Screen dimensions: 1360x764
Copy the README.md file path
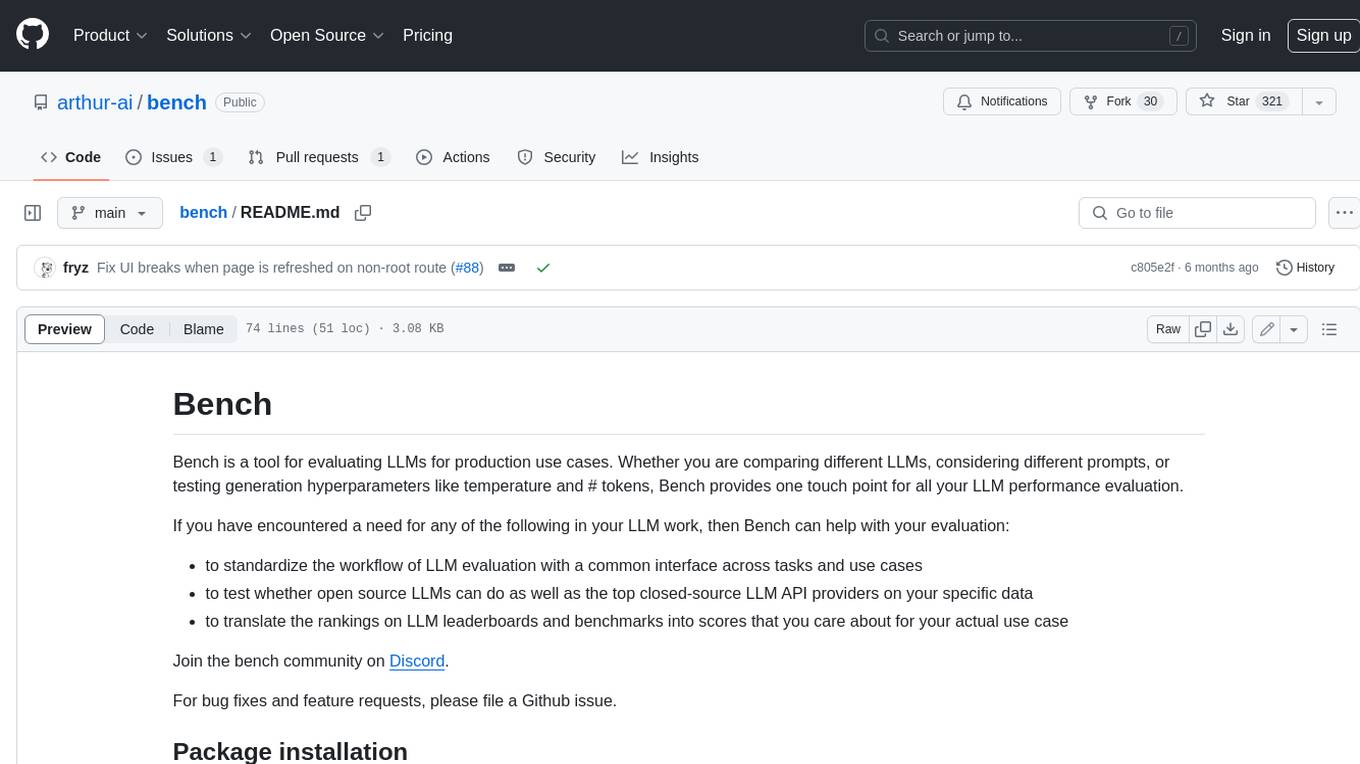coord(363,213)
